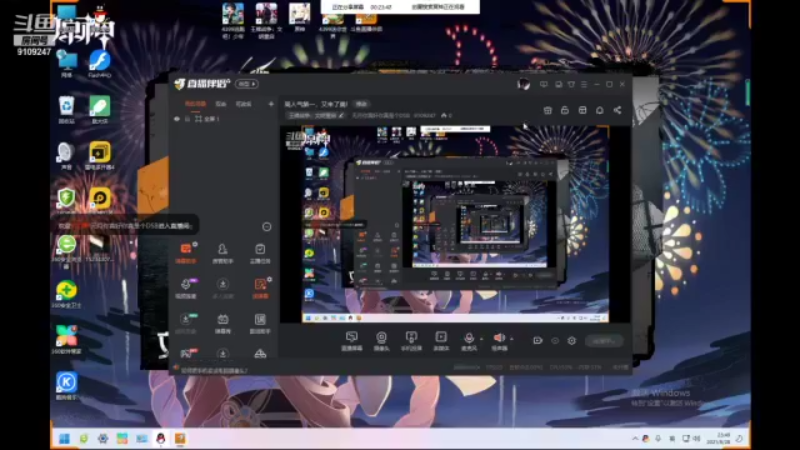Click the mode pill next to the companion logo

[x=247, y=84]
